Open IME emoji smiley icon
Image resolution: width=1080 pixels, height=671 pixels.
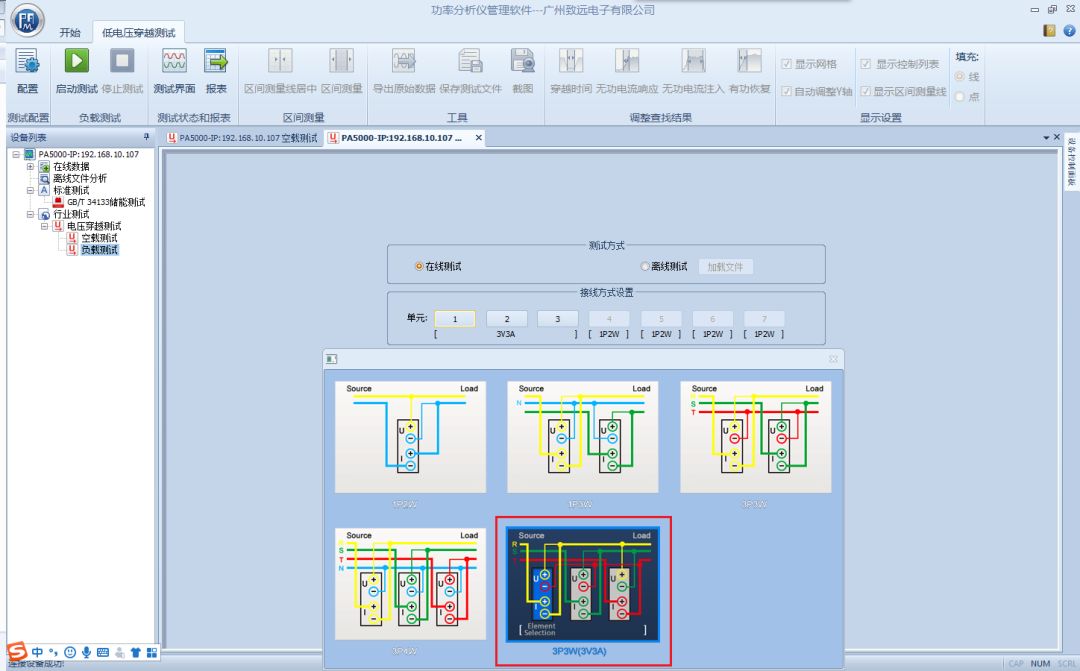point(70,652)
